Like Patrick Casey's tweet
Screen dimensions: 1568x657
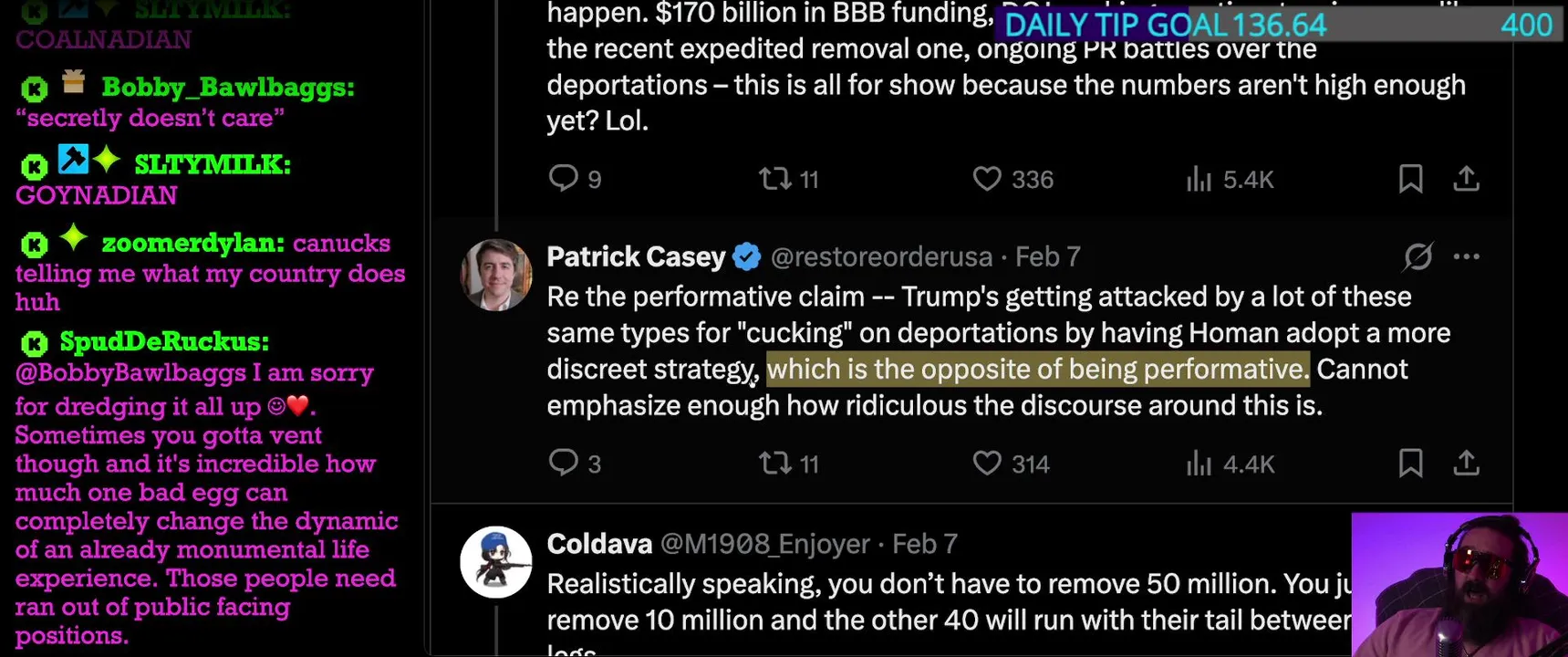[987, 463]
